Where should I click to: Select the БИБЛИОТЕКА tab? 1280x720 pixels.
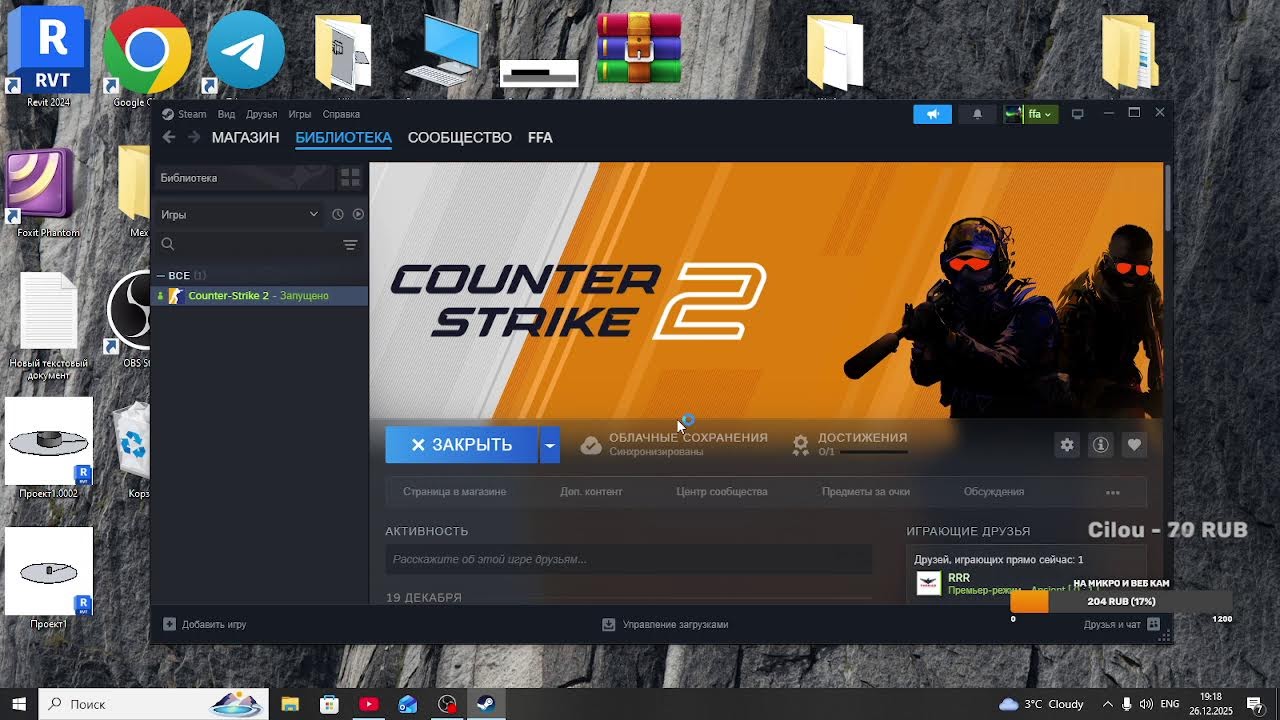pyautogui.click(x=343, y=137)
